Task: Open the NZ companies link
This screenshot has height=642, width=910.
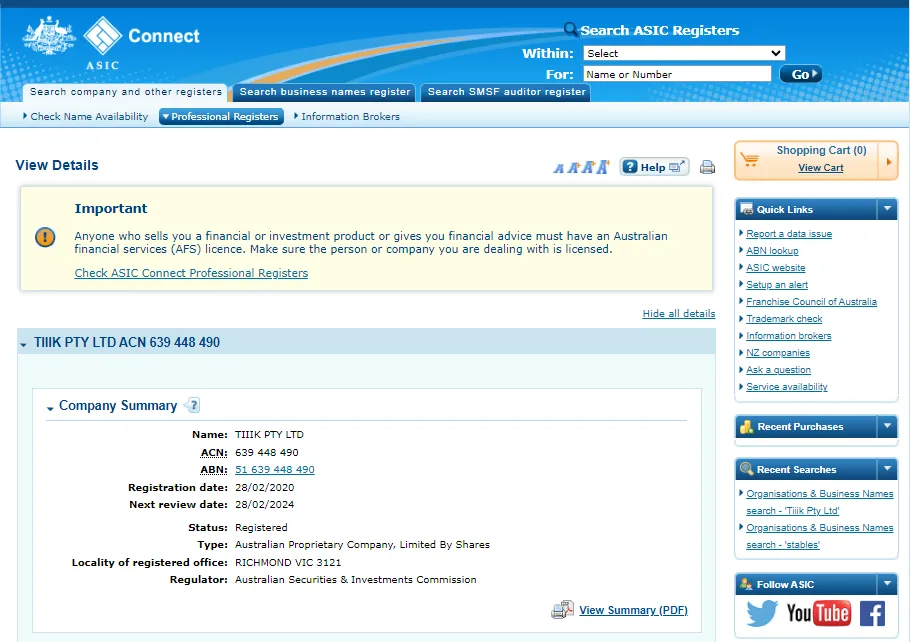Action: (778, 352)
